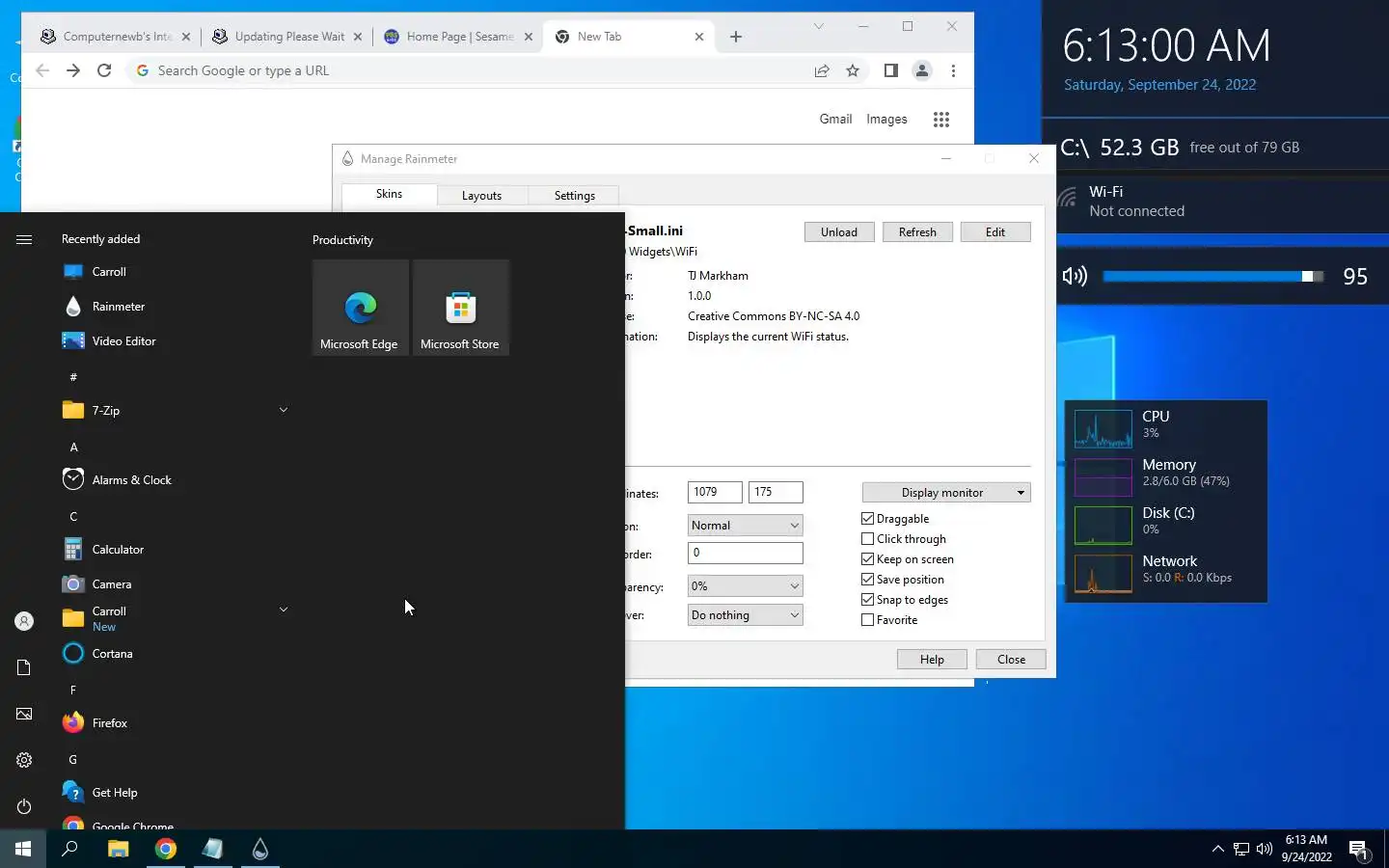Screen dimensions: 1389x868
Task: Switch to Computernewb's Chrome tab
Action: tap(115, 37)
